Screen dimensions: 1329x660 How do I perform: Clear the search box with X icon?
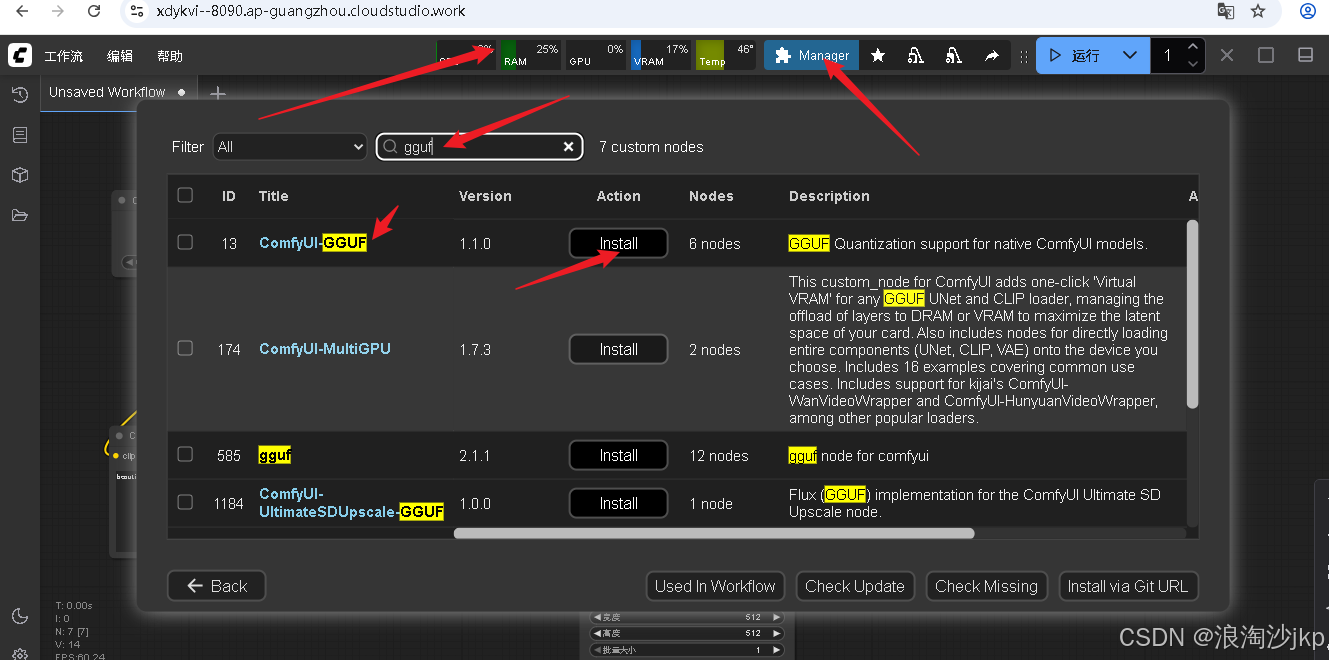568,147
